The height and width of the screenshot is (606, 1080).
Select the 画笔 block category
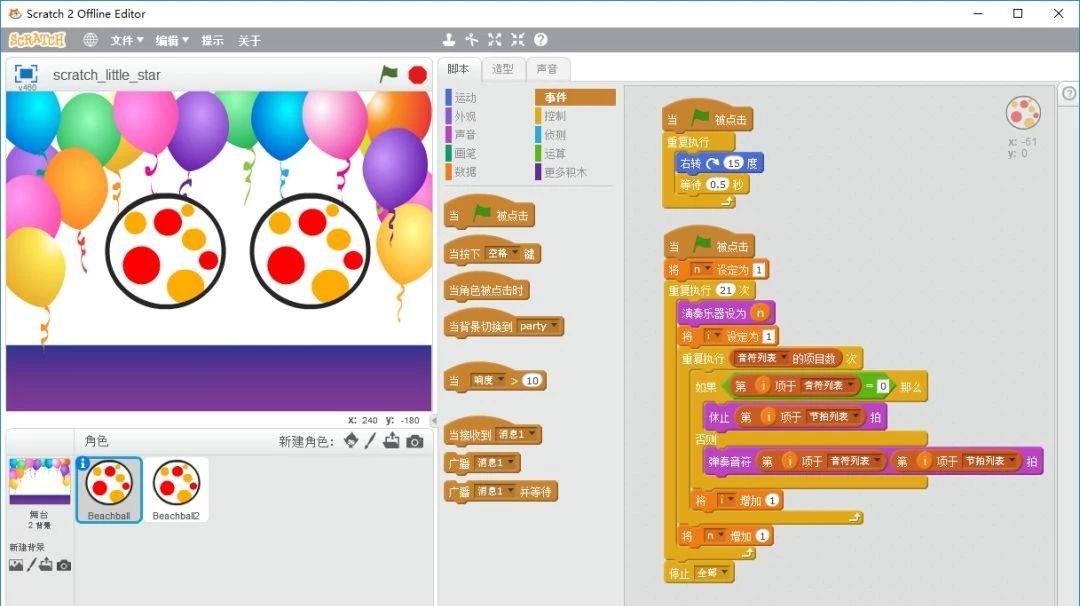465,153
